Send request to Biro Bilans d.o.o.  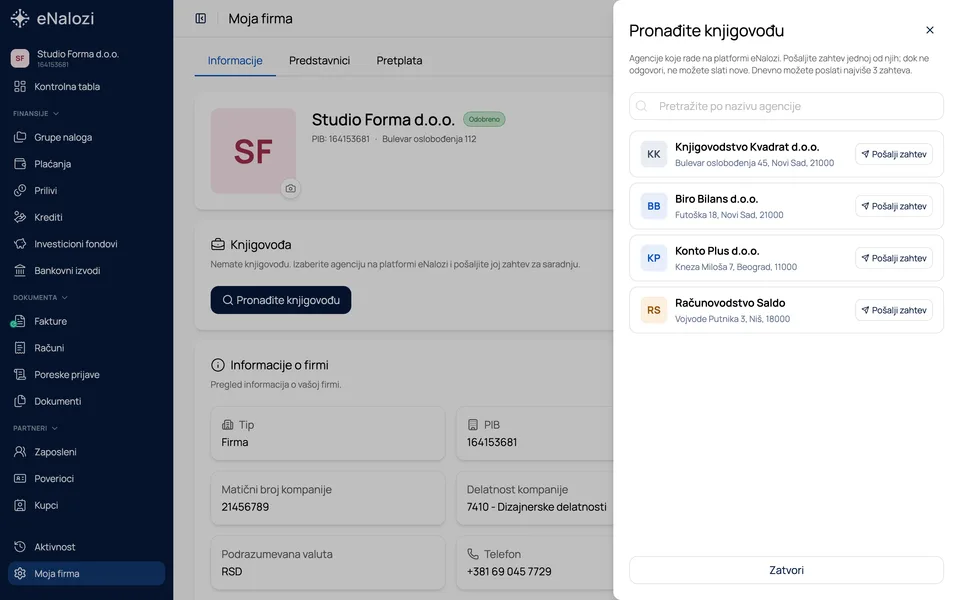(x=894, y=206)
